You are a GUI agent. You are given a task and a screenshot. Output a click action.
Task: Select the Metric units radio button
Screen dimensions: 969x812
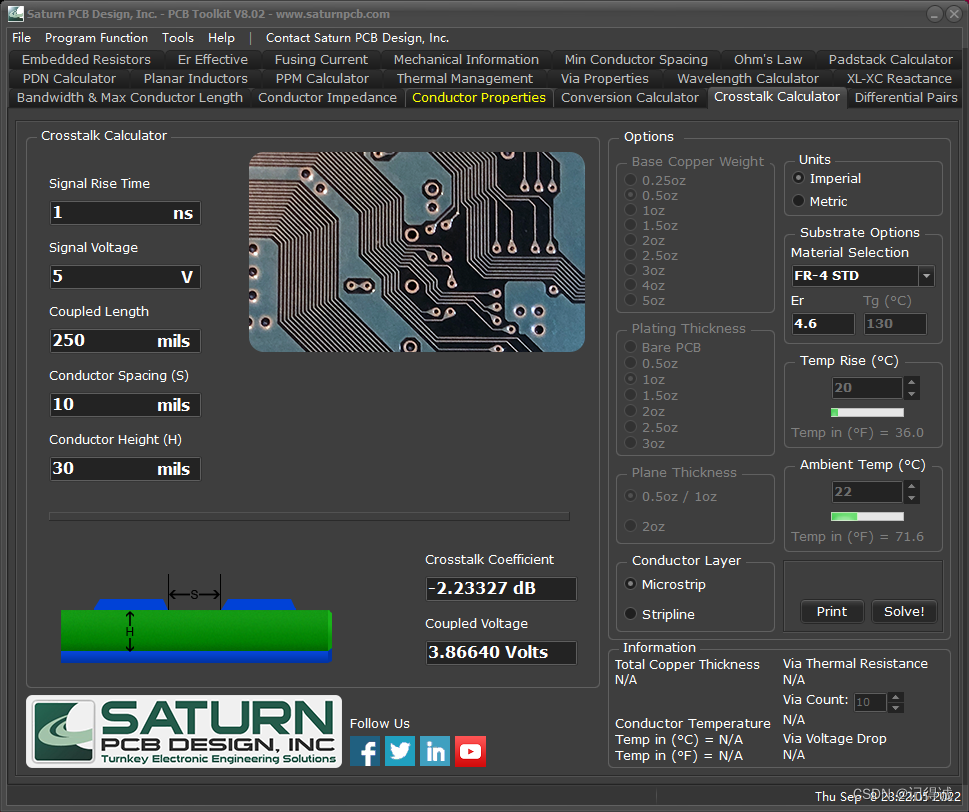click(x=799, y=201)
